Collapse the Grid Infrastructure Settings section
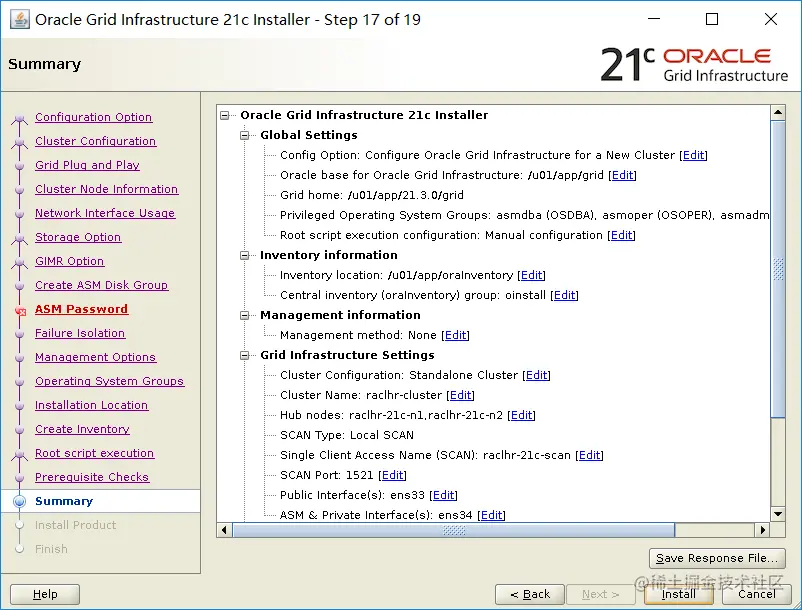The image size is (802, 610). 244,355
